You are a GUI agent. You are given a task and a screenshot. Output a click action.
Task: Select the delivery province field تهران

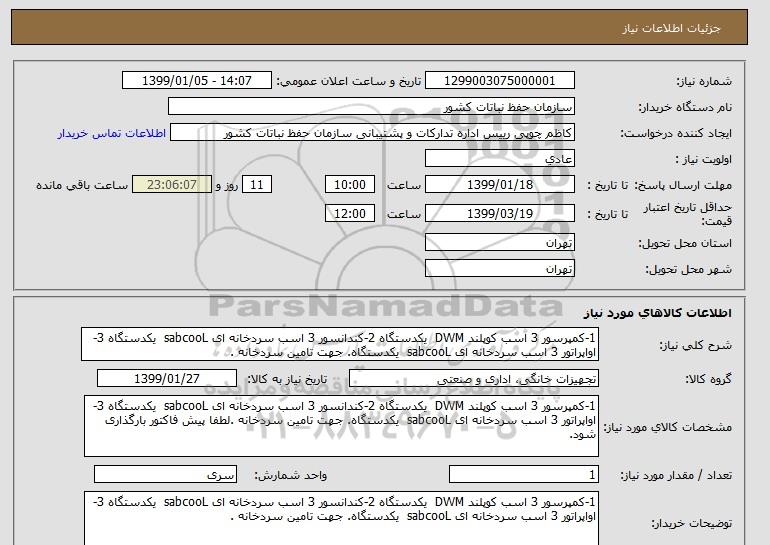(499, 243)
